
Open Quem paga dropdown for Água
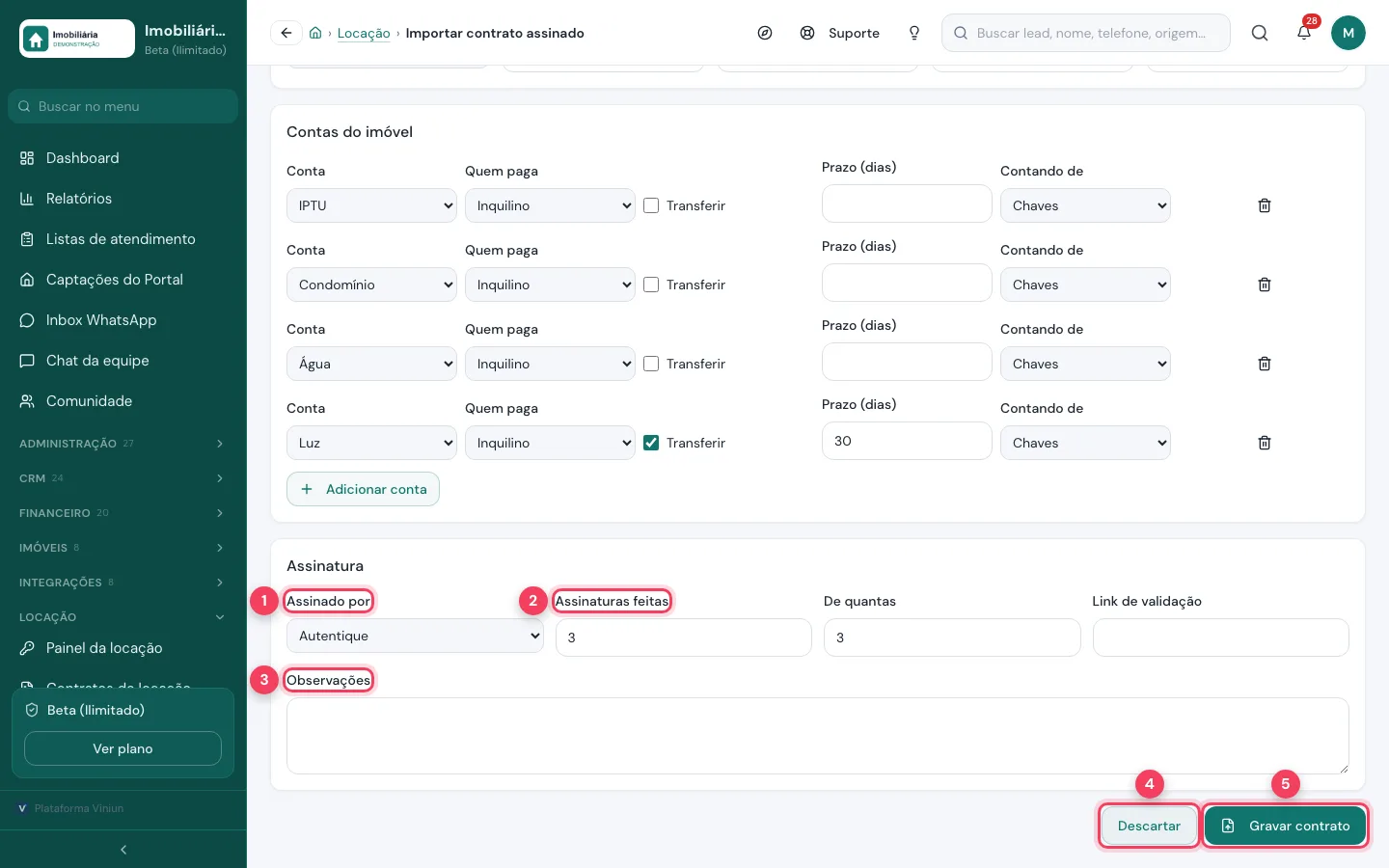pyautogui.click(x=550, y=364)
